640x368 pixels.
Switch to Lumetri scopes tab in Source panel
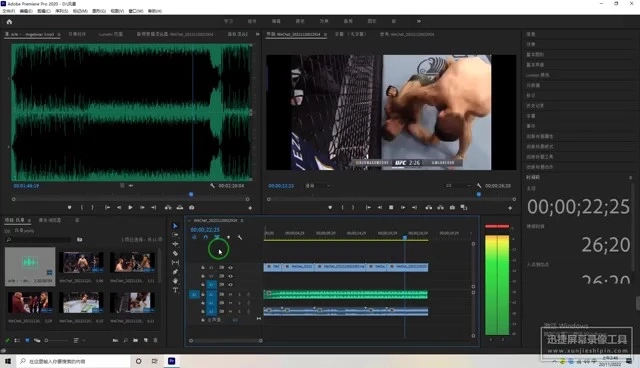tap(111, 34)
